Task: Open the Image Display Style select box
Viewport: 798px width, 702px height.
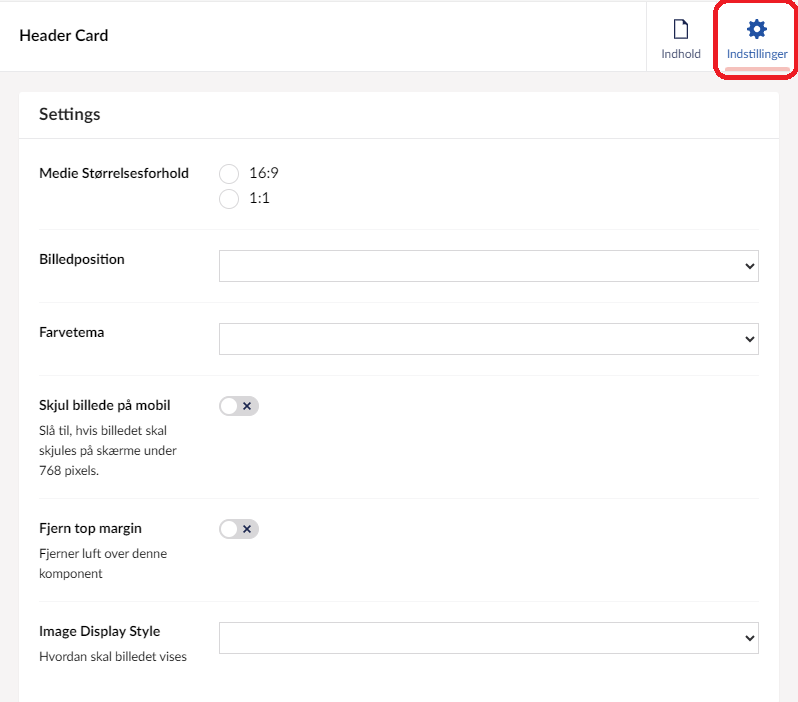Action: point(480,638)
